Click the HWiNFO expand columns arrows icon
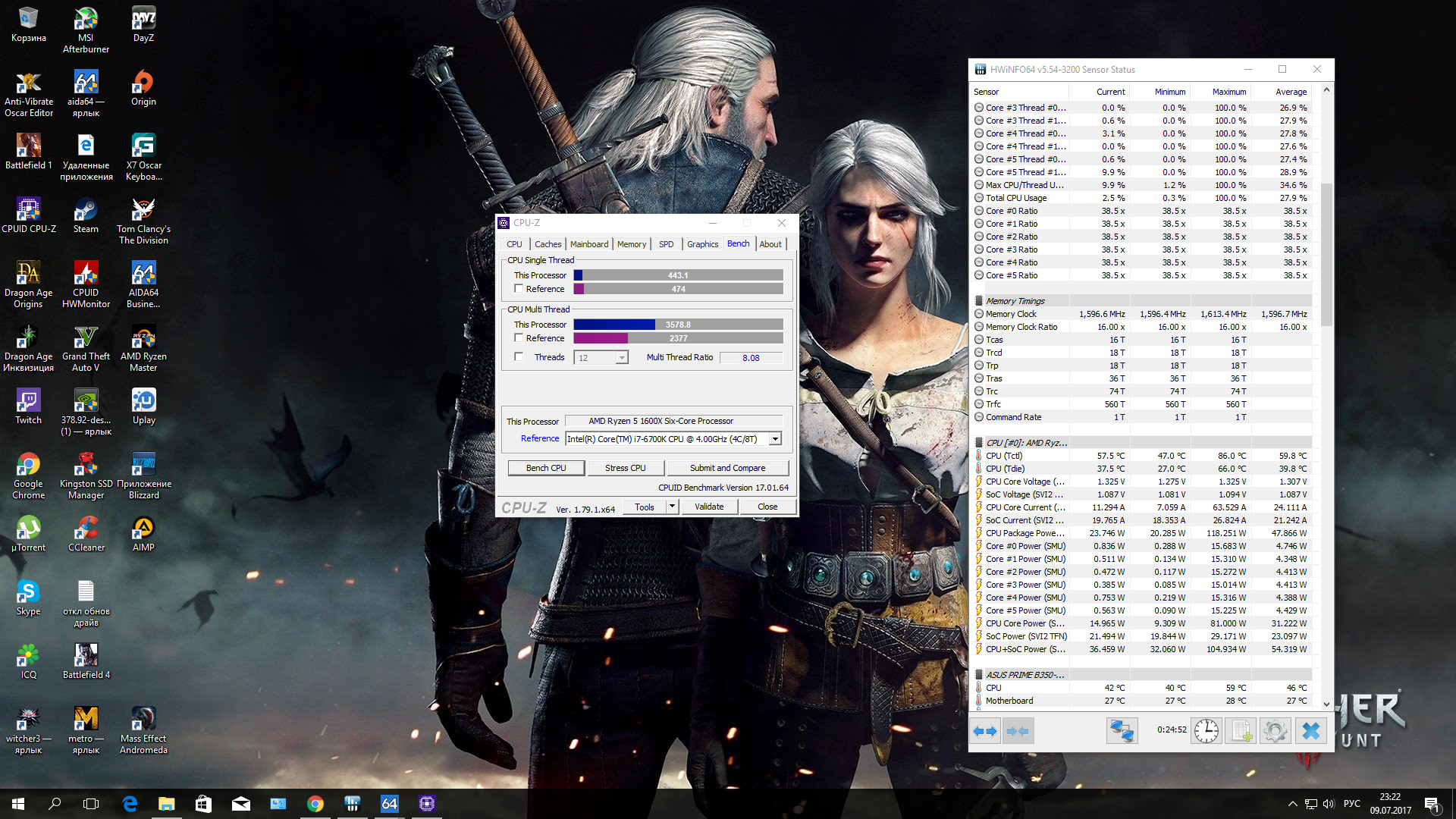The image size is (1456, 819). click(985, 731)
